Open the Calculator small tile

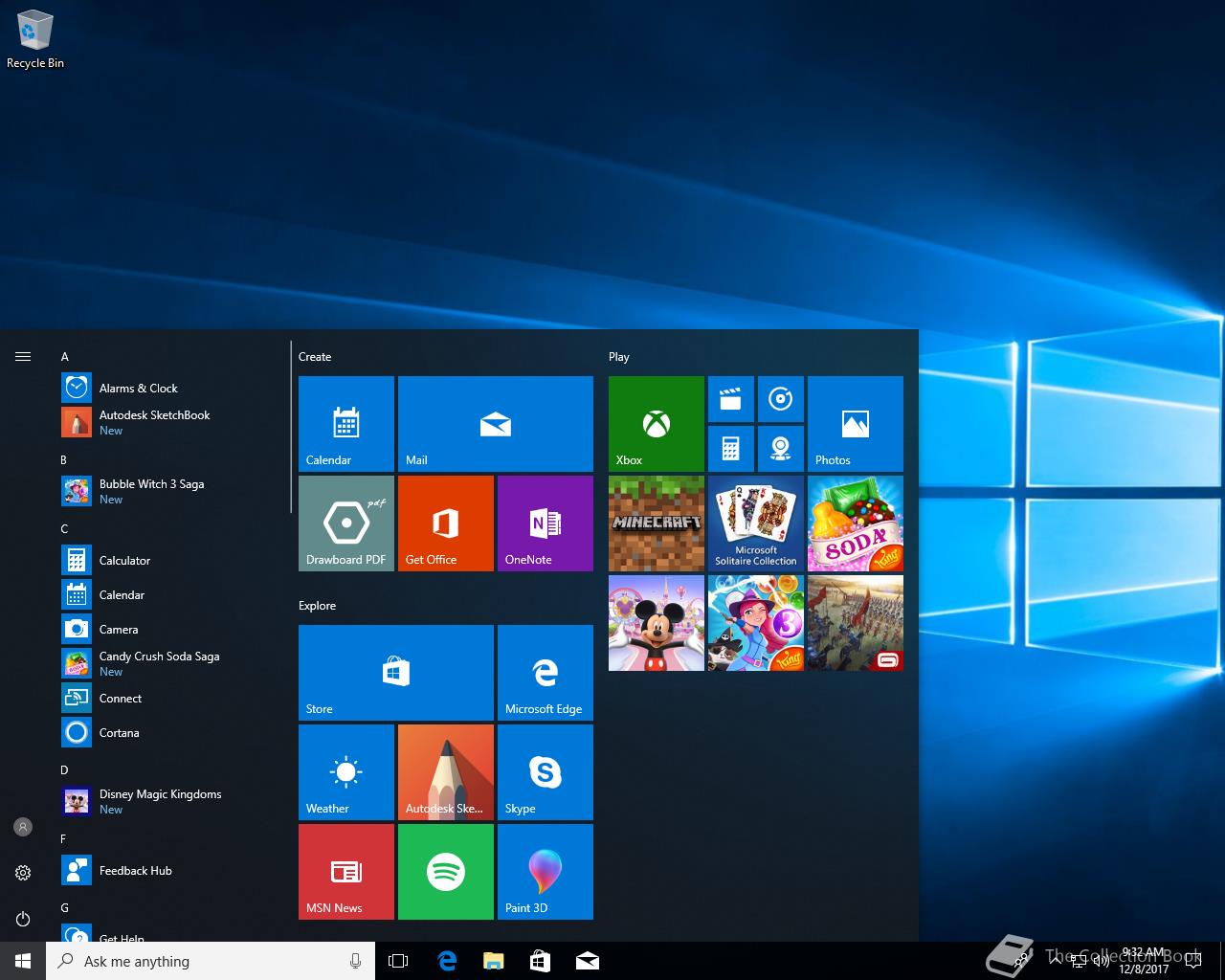tap(731, 449)
